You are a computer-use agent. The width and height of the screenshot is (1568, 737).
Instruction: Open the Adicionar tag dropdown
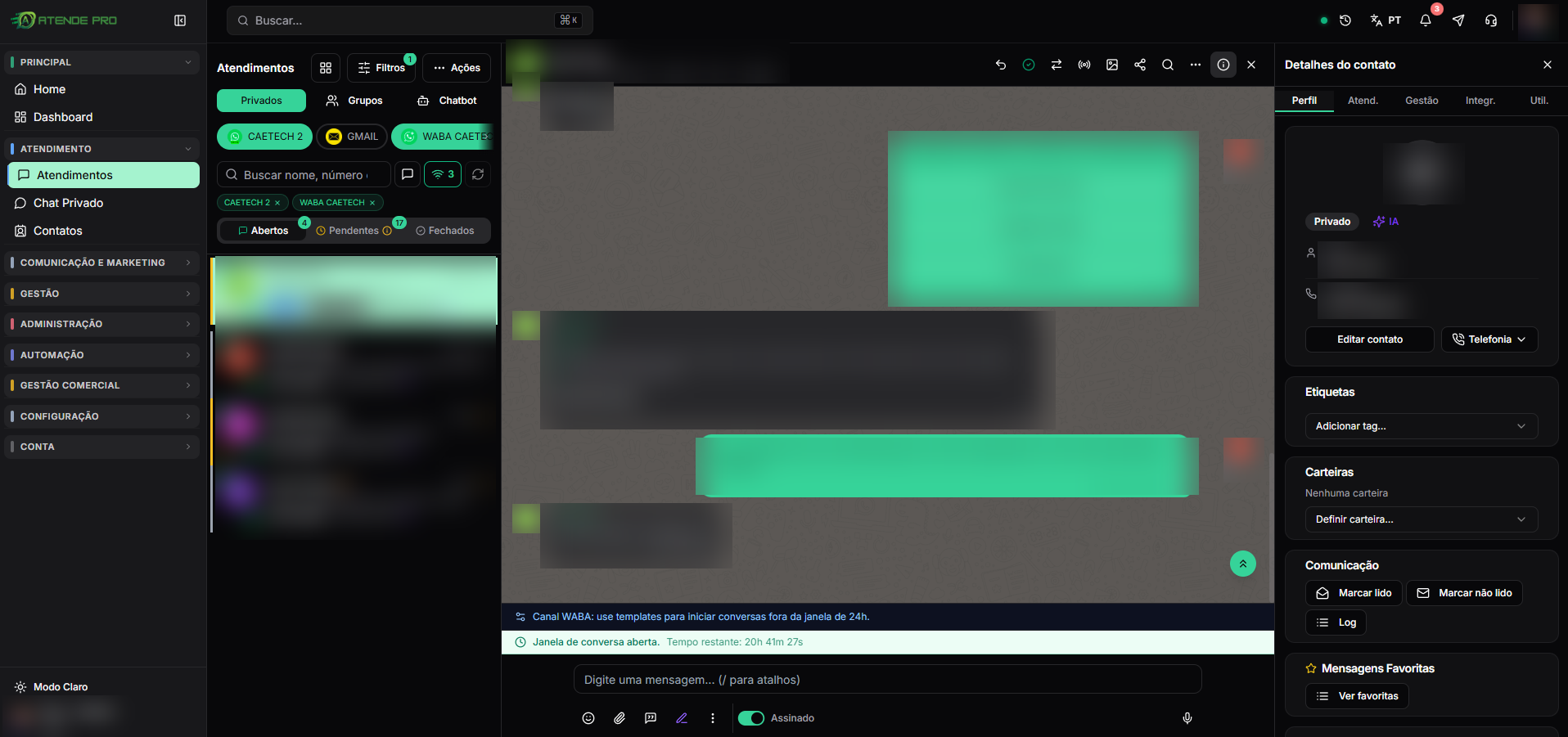1422,426
